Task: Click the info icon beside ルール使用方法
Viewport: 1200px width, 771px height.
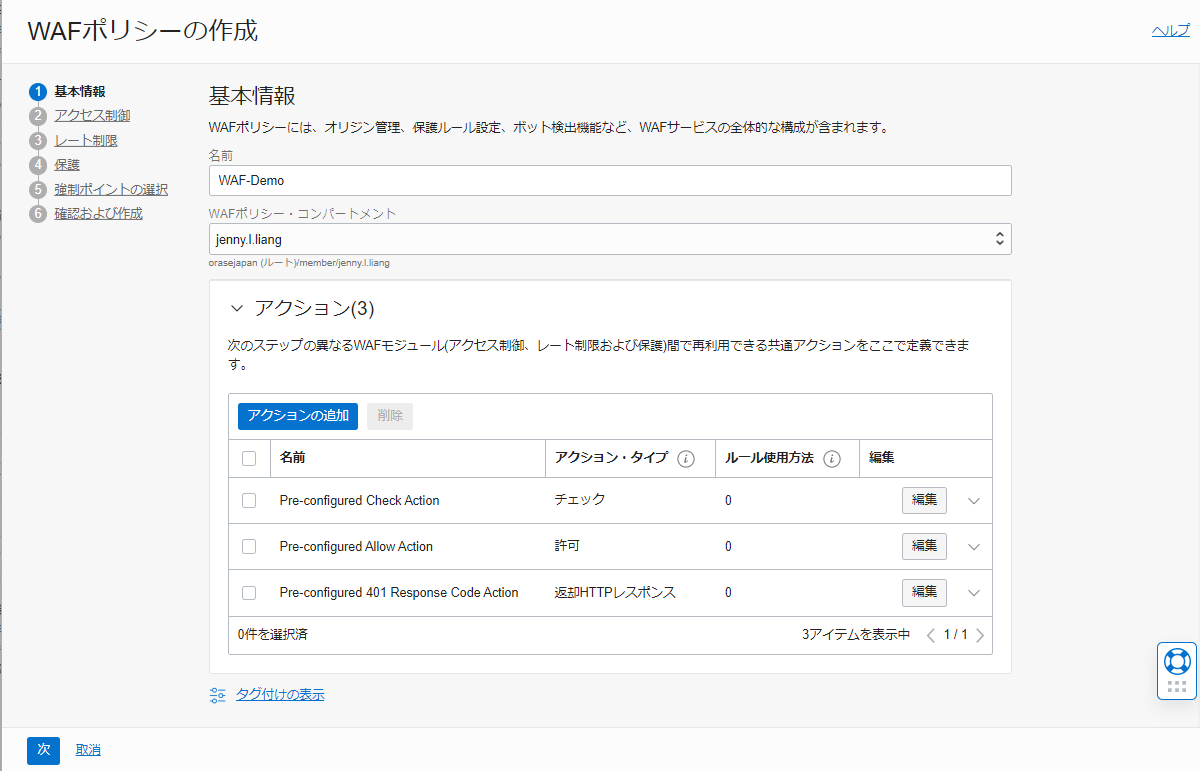Action: [831, 459]
